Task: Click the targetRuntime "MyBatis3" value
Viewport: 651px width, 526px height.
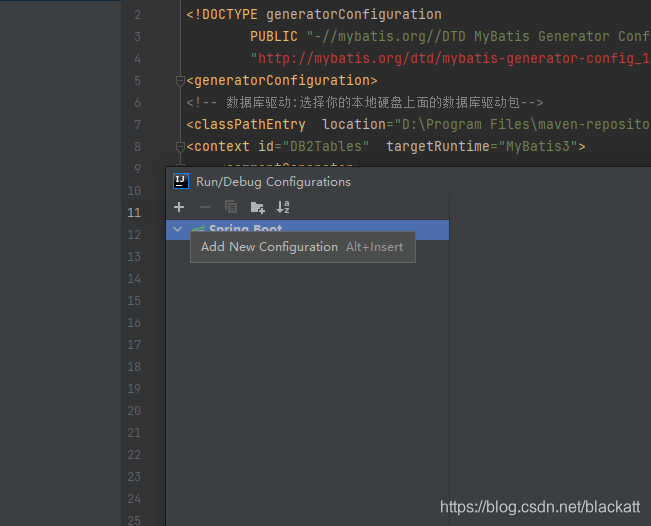Action: pos(538,147)
